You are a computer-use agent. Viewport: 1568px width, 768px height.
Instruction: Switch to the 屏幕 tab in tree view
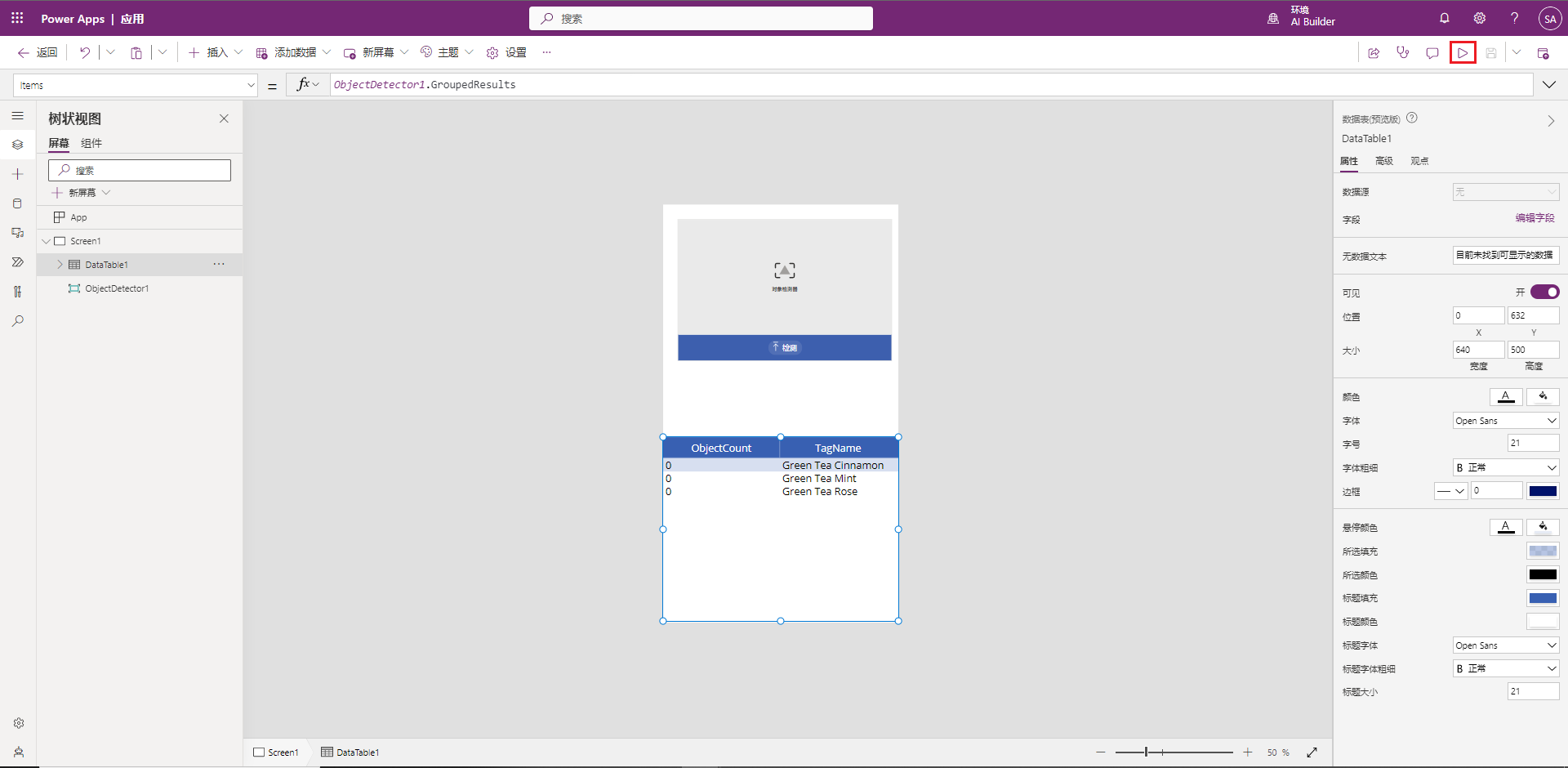(59, 144)
